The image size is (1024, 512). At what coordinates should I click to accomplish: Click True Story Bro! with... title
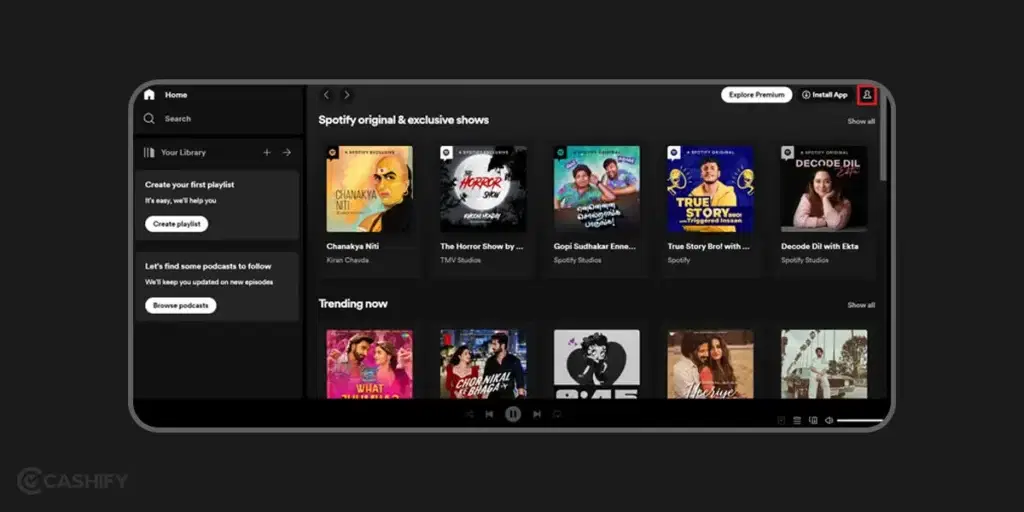coord(709,246)
